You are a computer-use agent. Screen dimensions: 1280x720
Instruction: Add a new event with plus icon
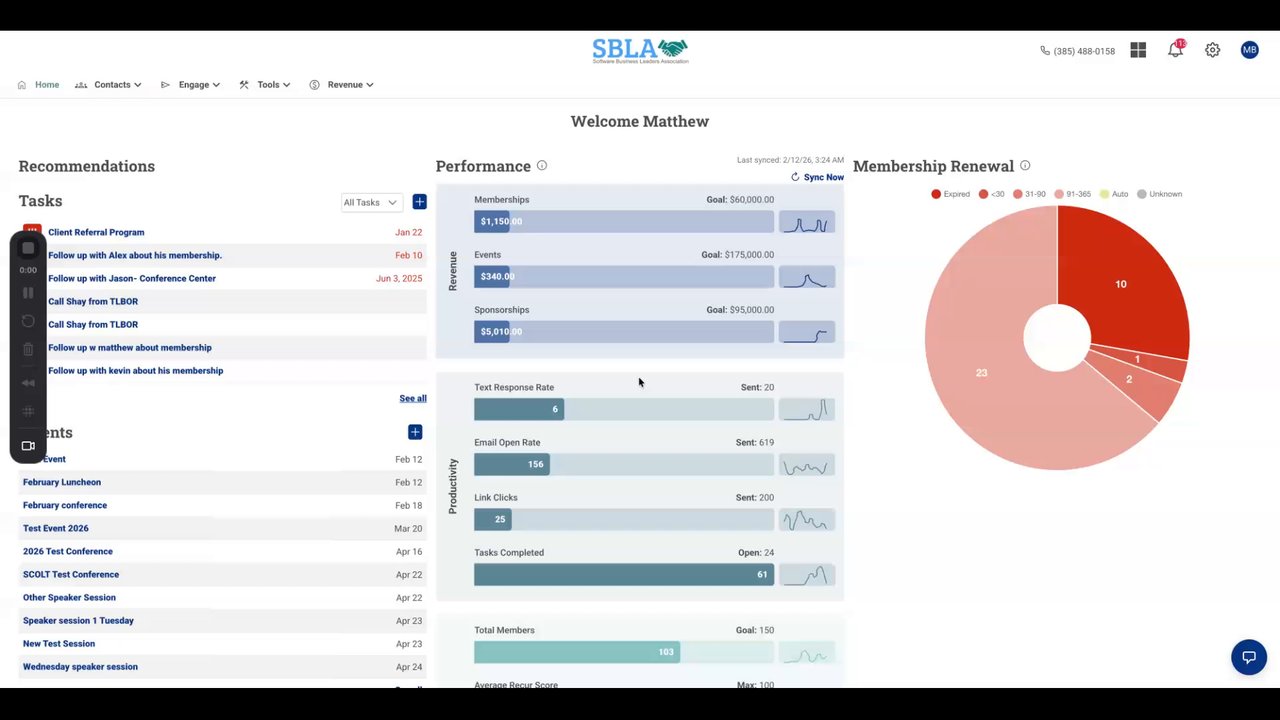click(x=415, y=432)
